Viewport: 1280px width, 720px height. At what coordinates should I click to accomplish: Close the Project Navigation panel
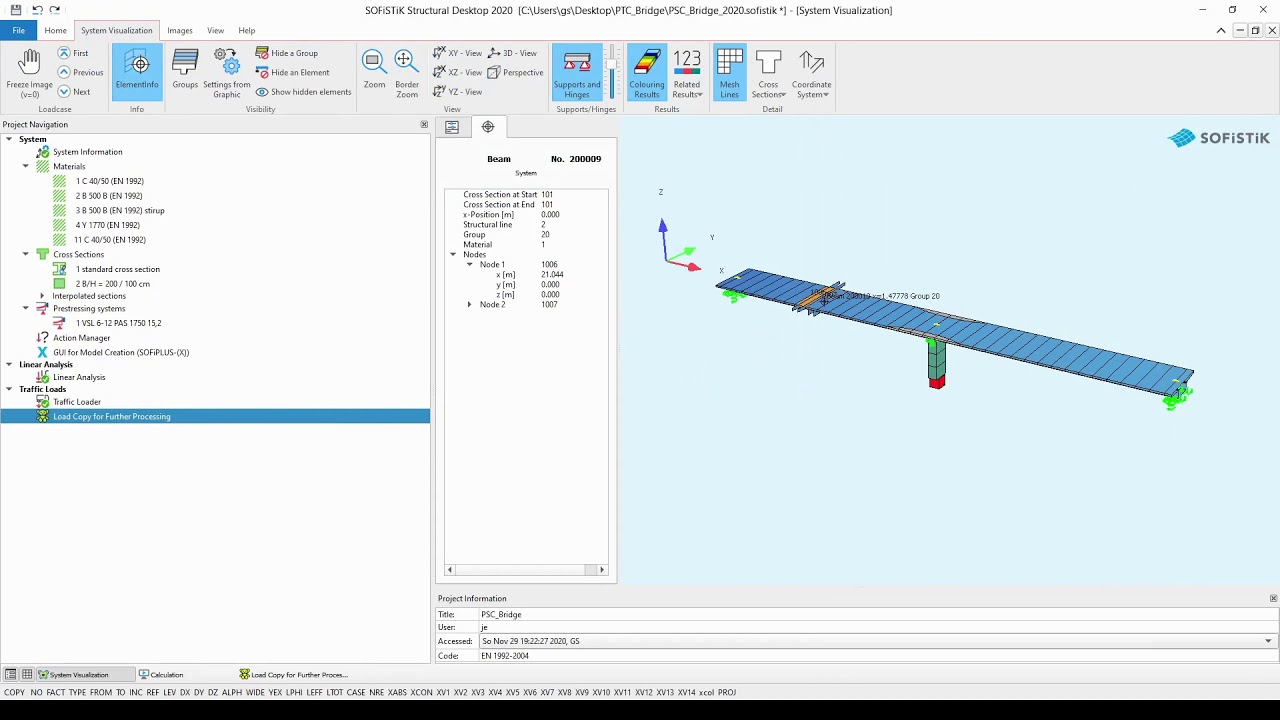point(424,125)
